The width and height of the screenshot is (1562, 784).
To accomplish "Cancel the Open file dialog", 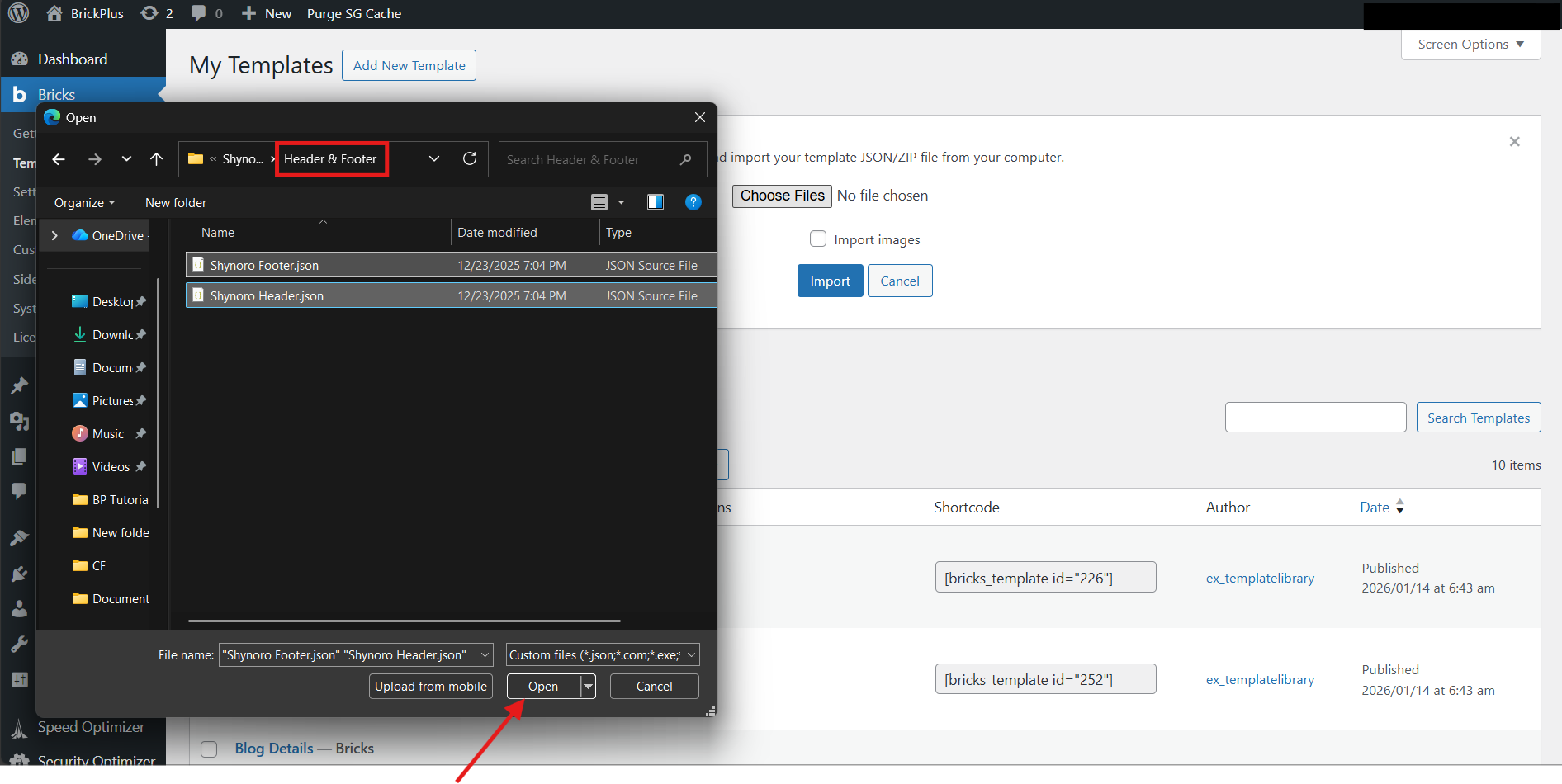I will pyautogui.click(x=655, y=686).
